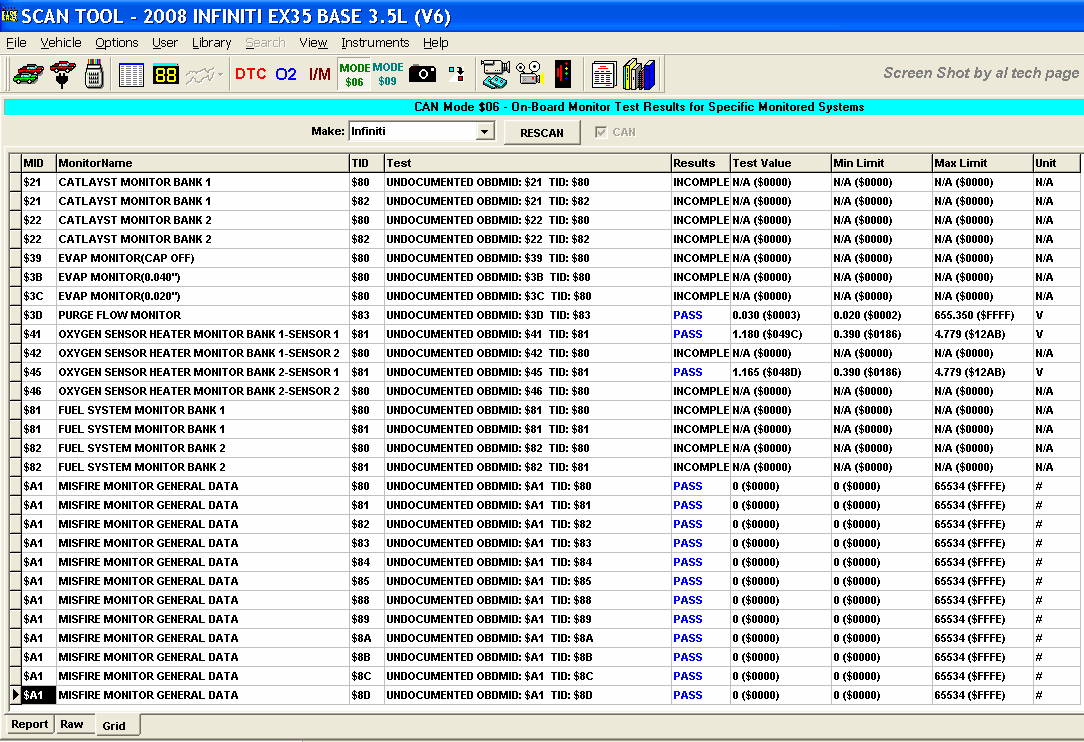Open the View menu
The image size is (1084, 742).
[313, 43]
